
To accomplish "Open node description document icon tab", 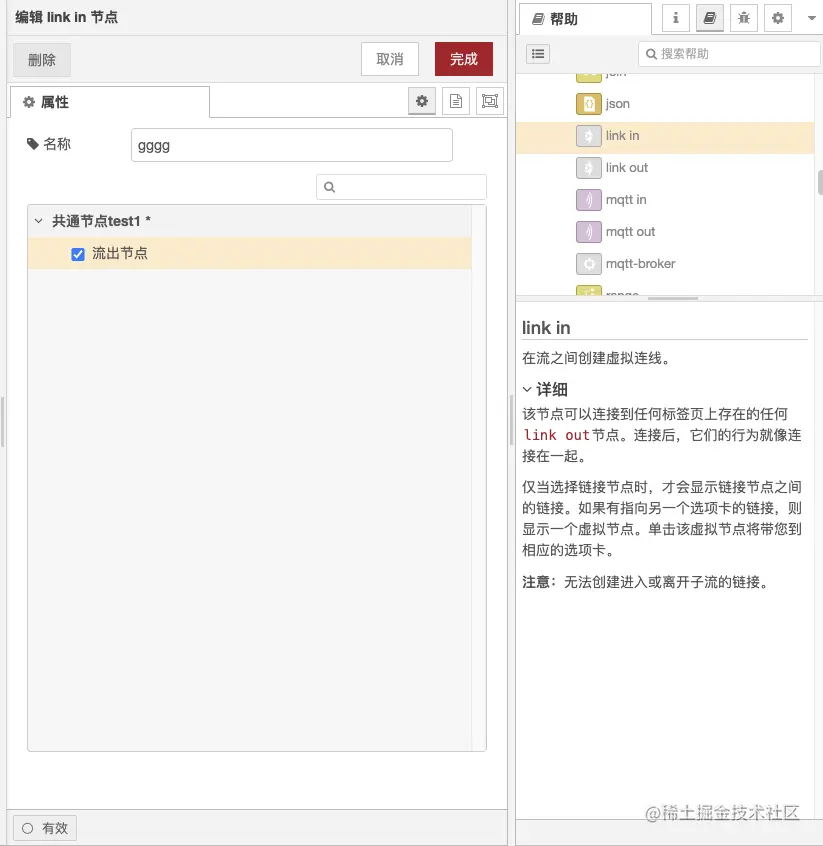I will 456,101.
